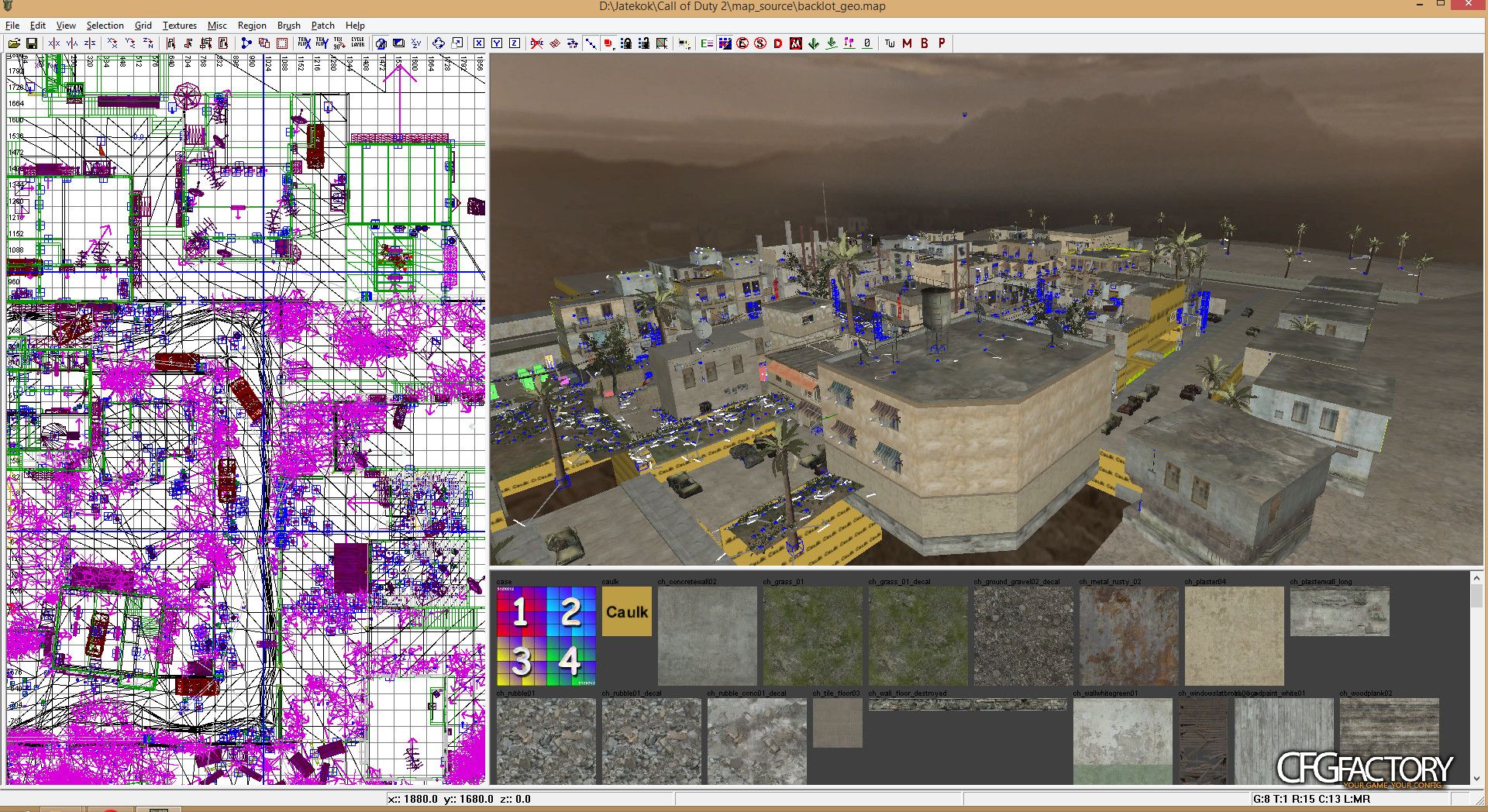The width and height of the screenshot is (1488, 812).
Task: Click the Cycle Layer toolbar icon
Action: click(x=357, y=43)
